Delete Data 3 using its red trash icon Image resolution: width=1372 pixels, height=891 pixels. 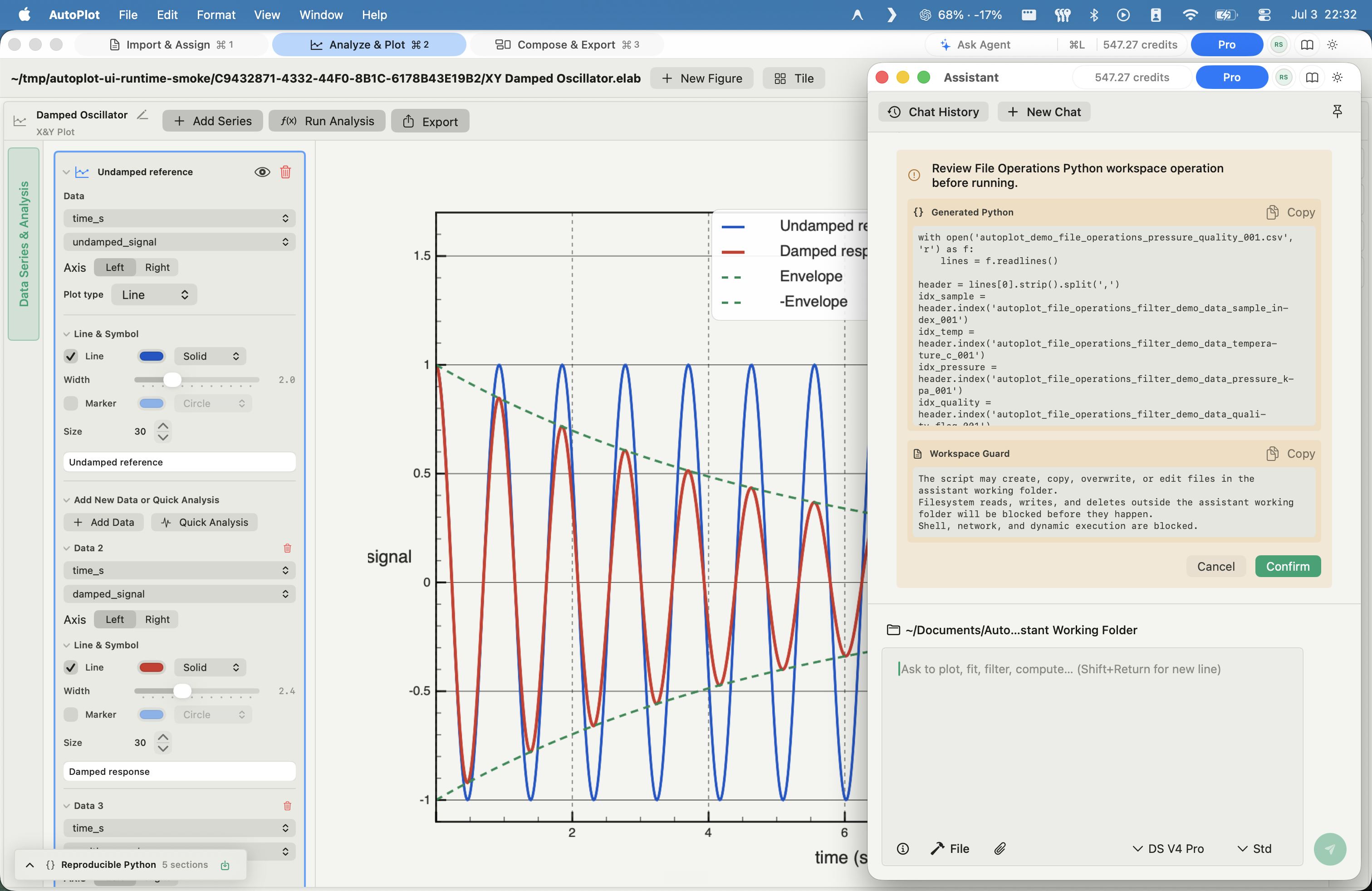point(287,806)
